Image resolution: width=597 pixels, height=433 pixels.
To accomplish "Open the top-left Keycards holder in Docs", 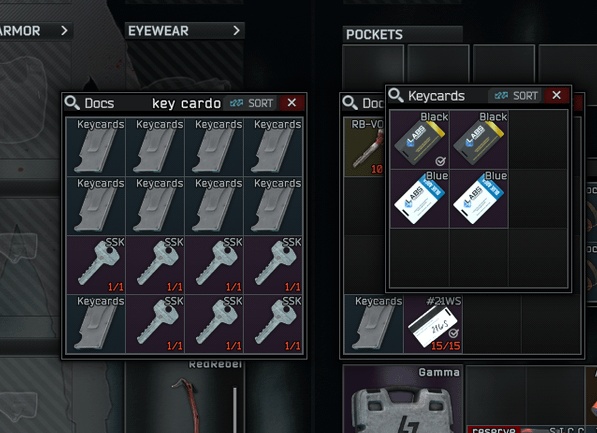I will (x=96, y=147).
